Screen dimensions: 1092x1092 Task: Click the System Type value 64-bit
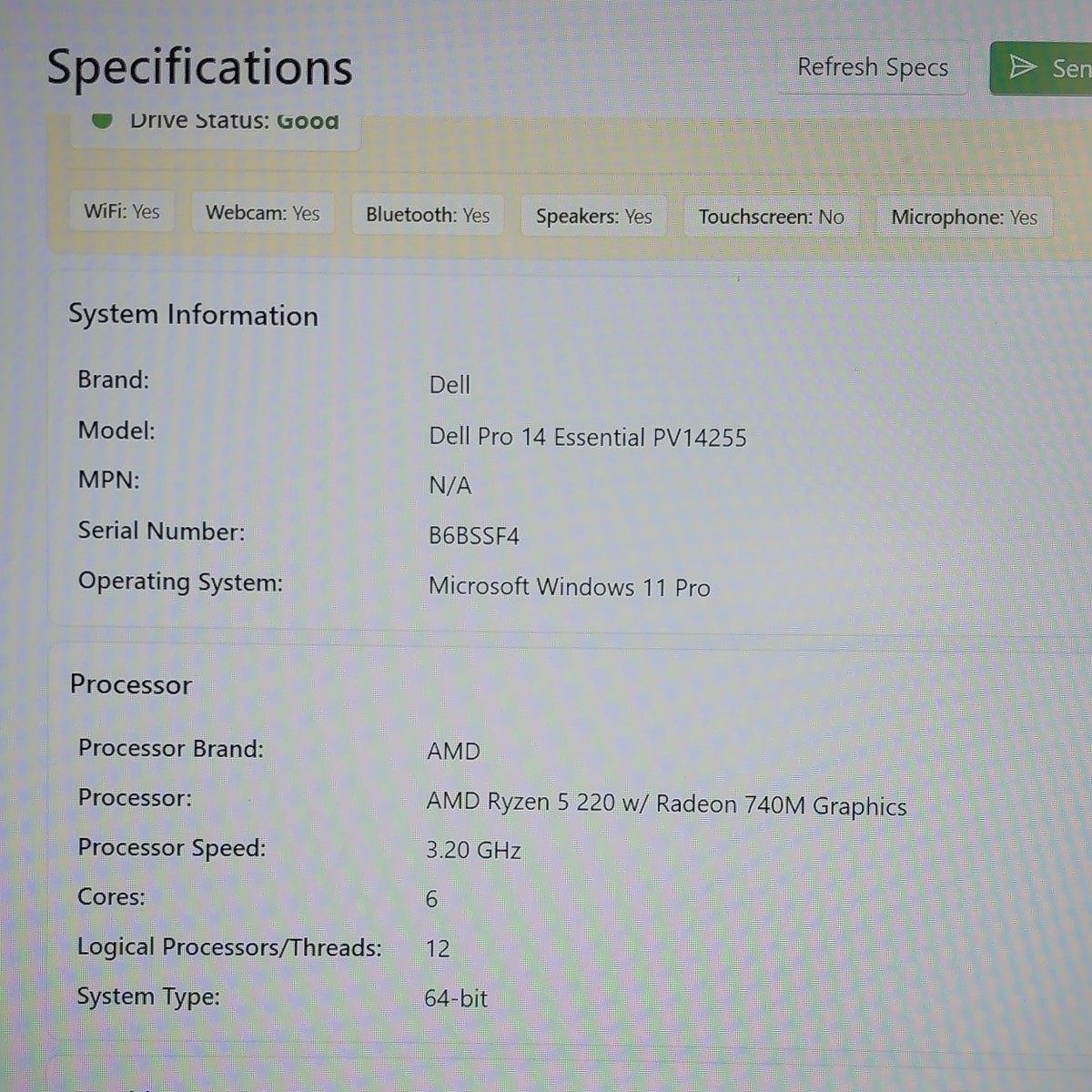(456, 998)
